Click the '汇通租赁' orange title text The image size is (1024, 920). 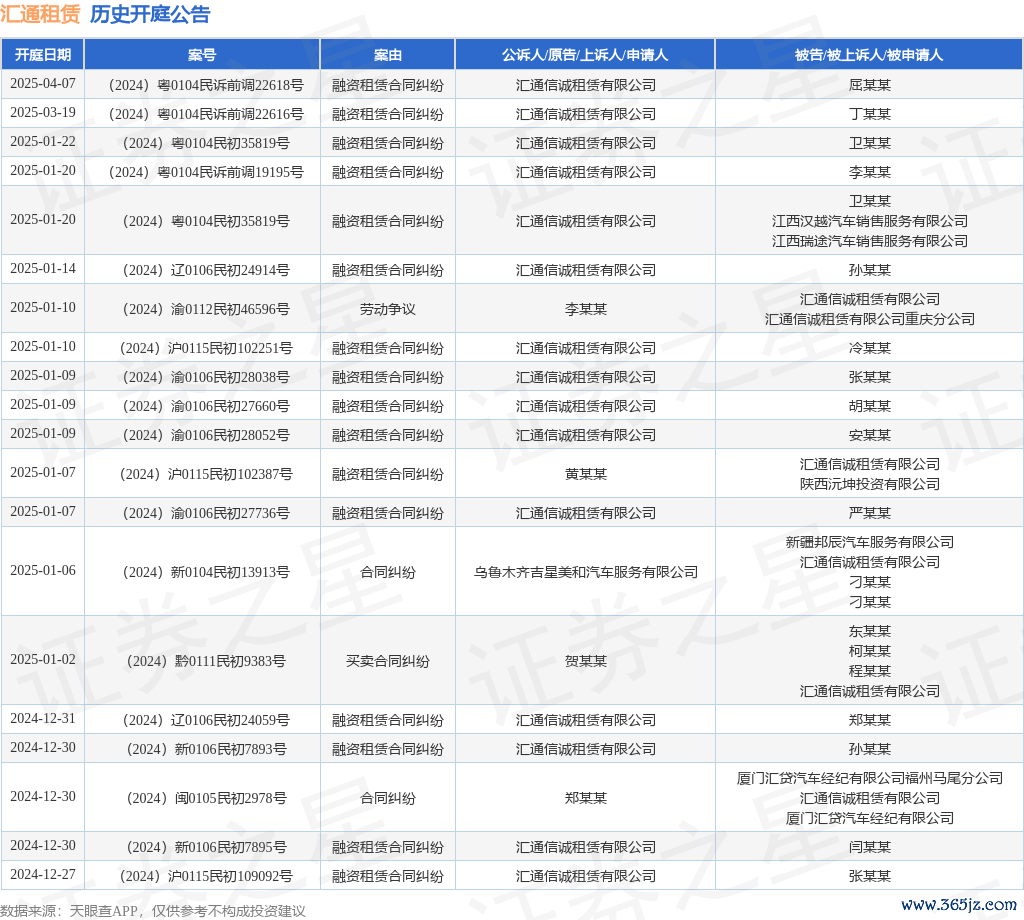40,14
